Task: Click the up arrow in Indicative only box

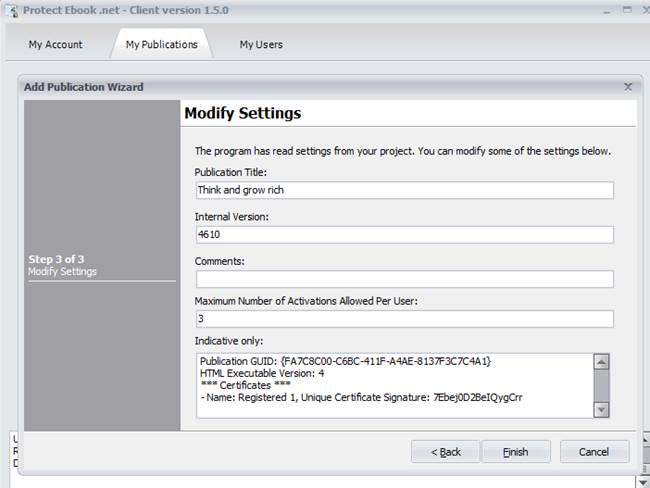Action: pyautogui.click(x=601, y=362)
